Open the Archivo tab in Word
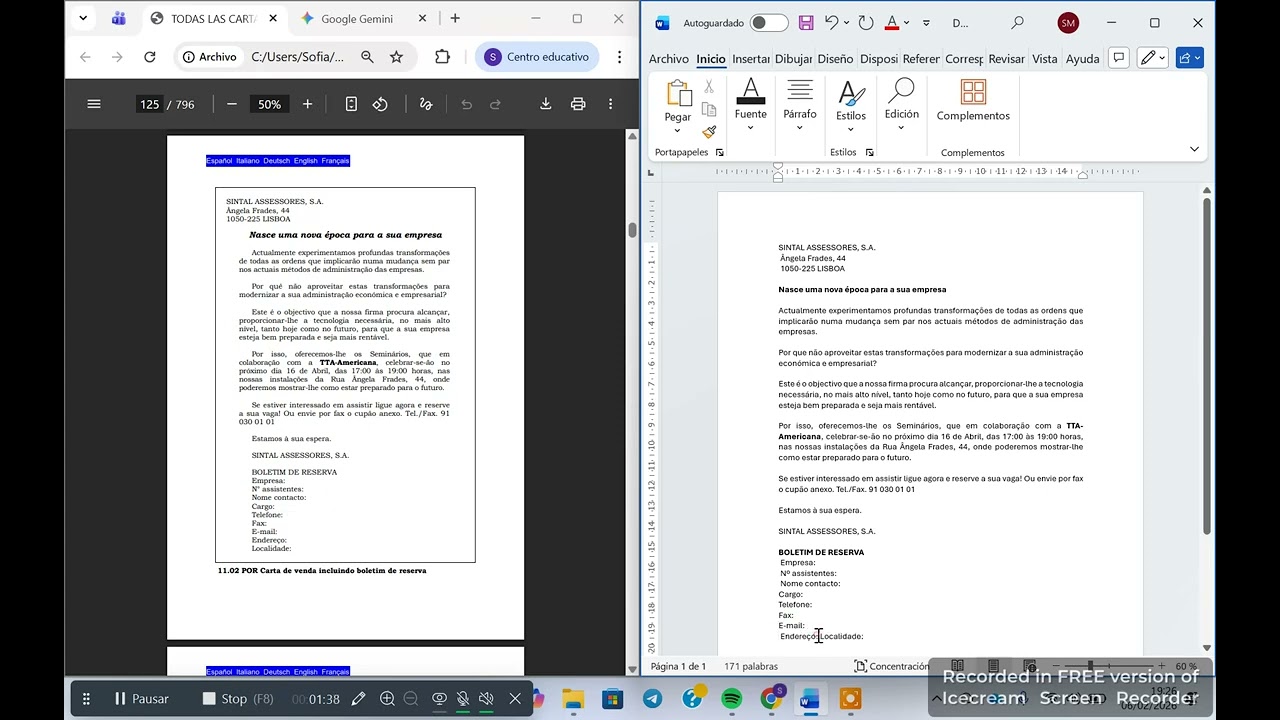The width and height of the screenshot is (1280, 720). 669,59
